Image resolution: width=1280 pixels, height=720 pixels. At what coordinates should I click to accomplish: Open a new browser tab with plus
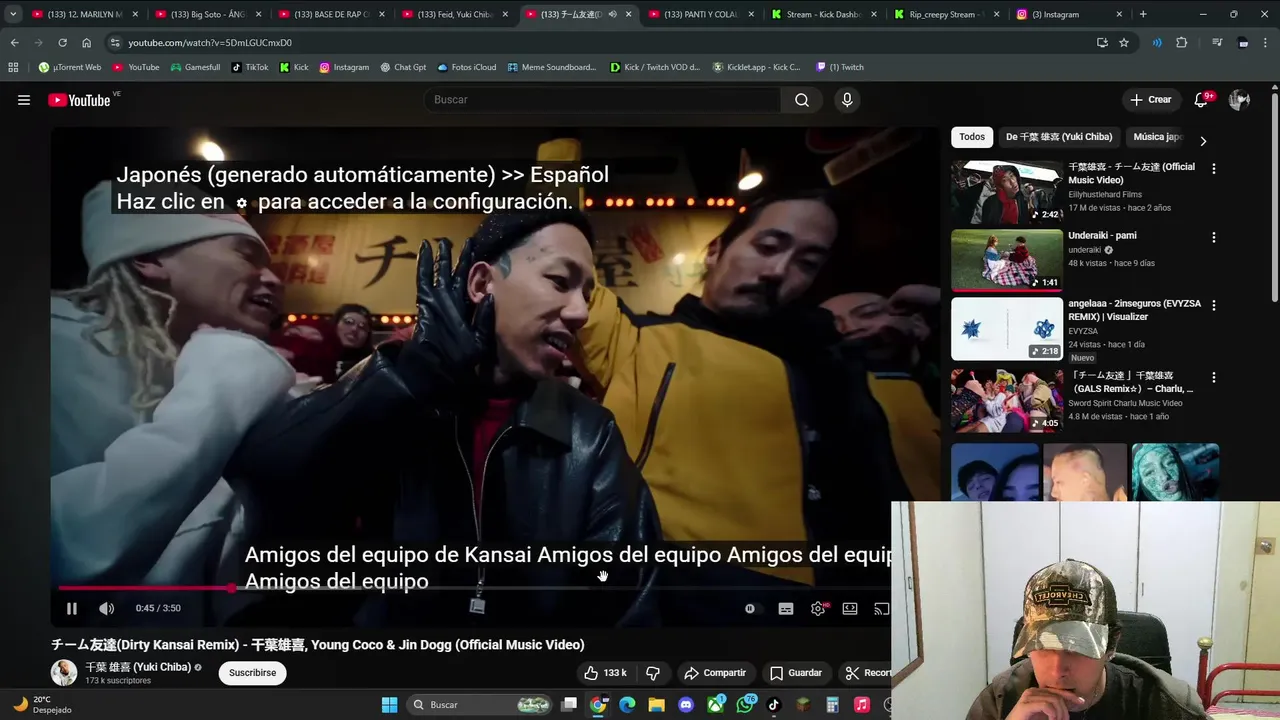(1143, 14)
